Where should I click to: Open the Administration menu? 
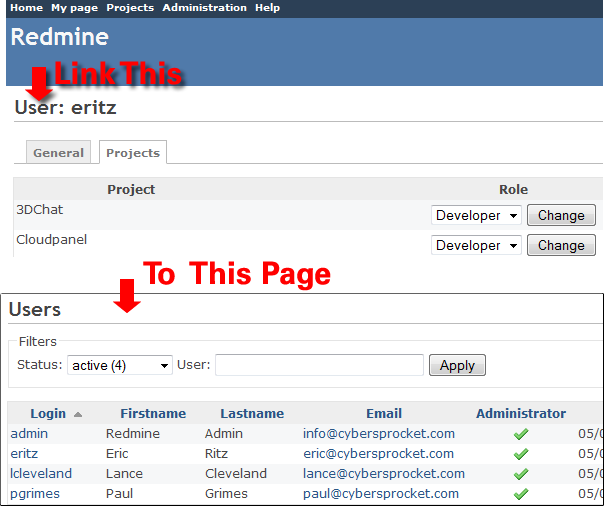tap(204, 8)
